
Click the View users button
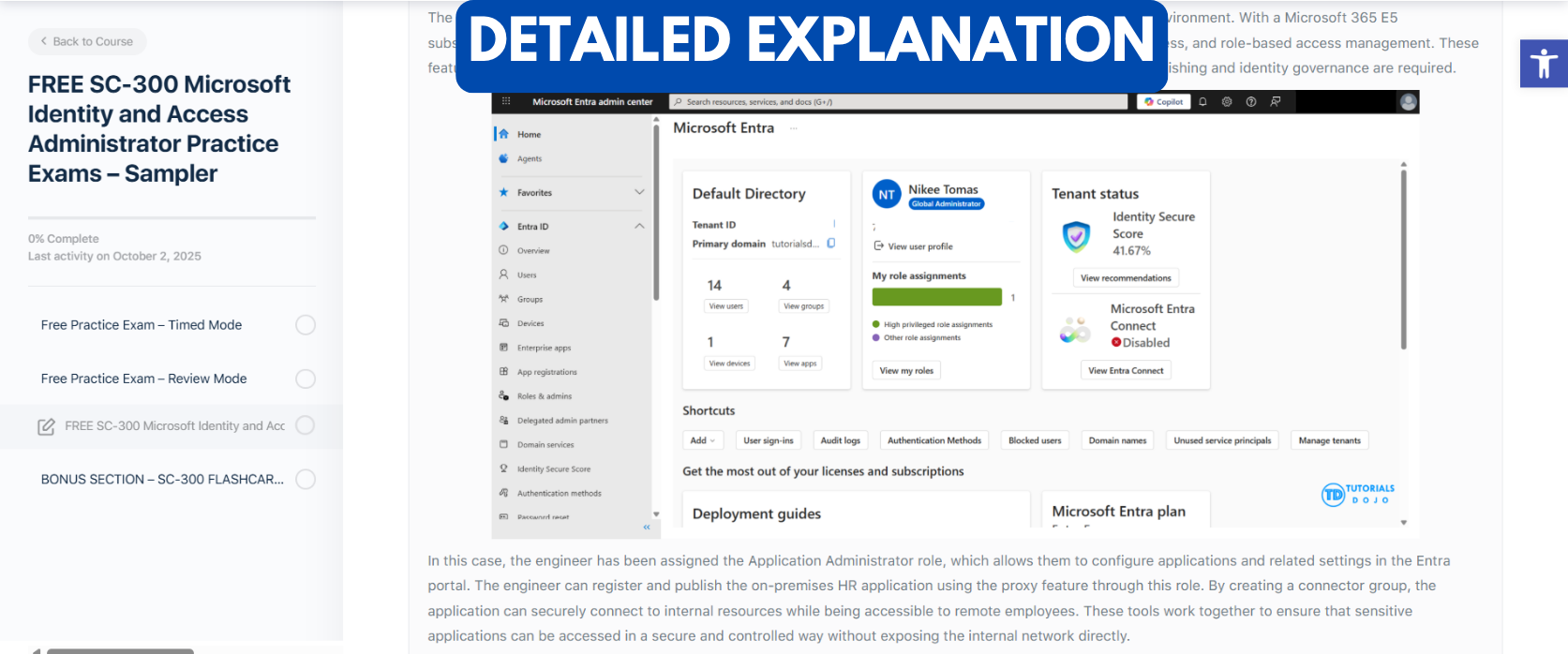pyautogui.click(x=726, y=306)
